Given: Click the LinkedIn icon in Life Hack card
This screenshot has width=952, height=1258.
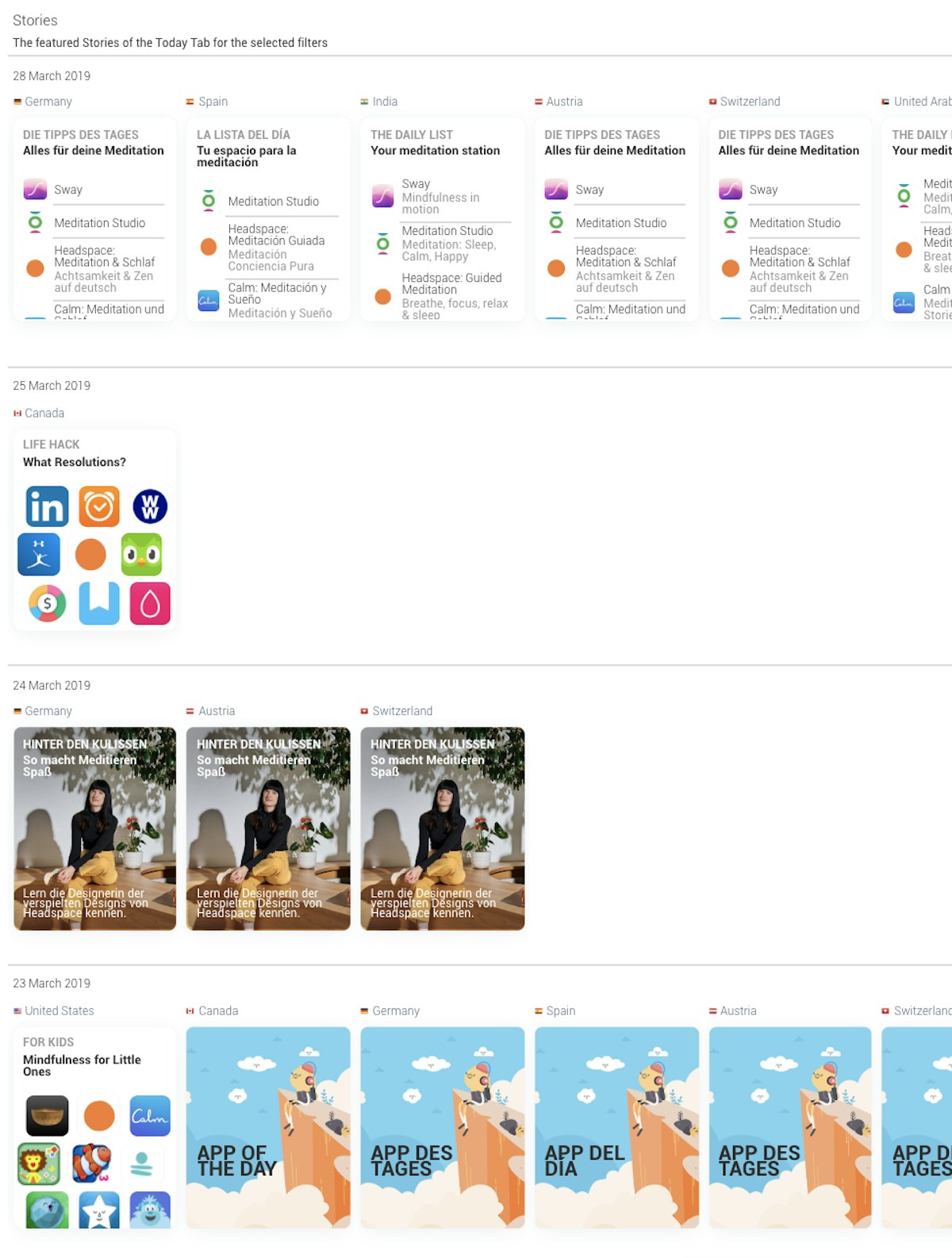Looking at the screenshot, I should click(47, 506).
